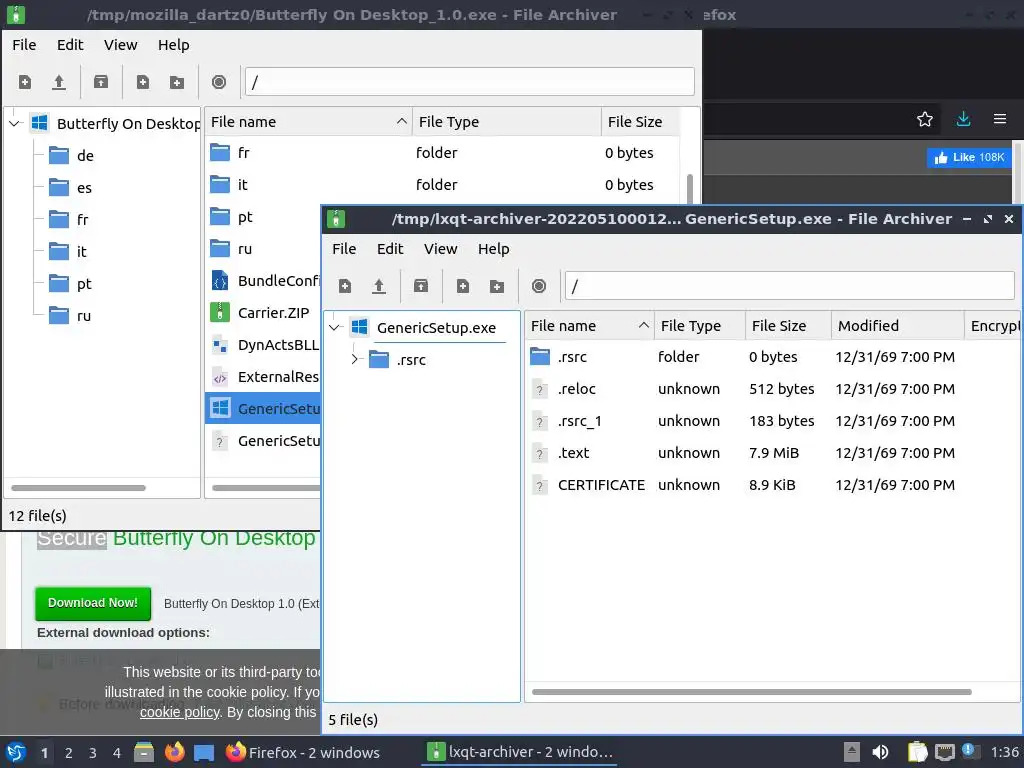Click Add folder icon in GenericSetup window toolbar
Screen dimensions: 1024x768
point(497,286)
